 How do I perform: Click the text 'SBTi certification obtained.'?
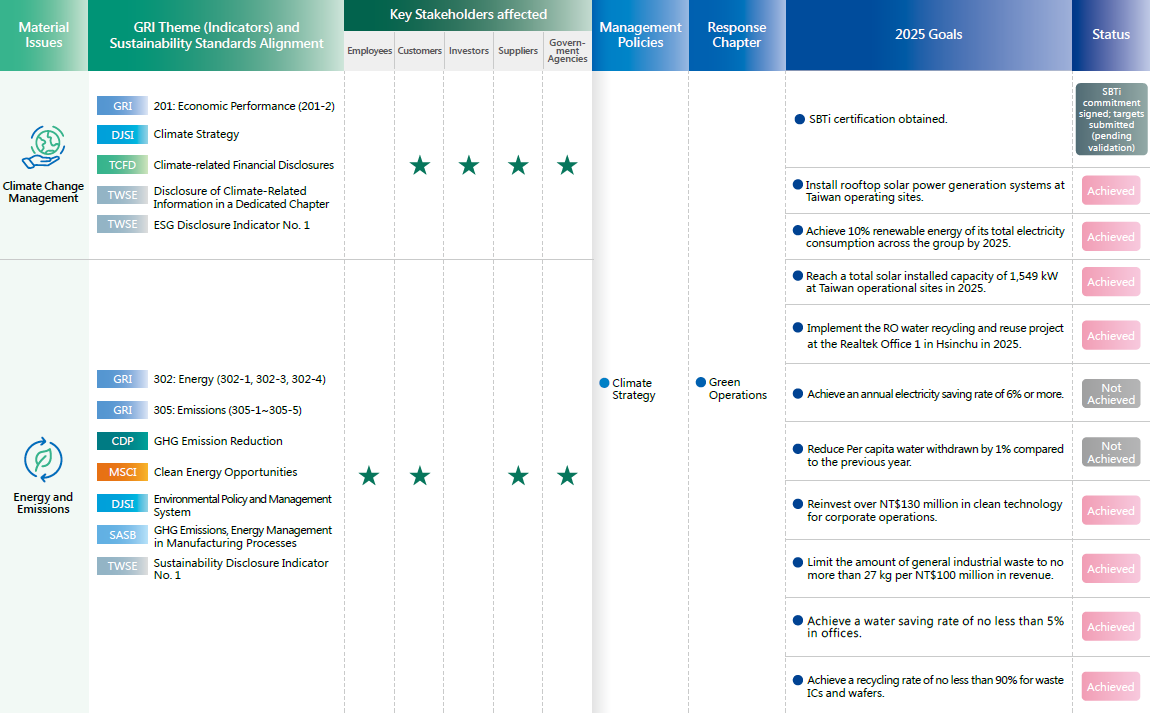878,119
